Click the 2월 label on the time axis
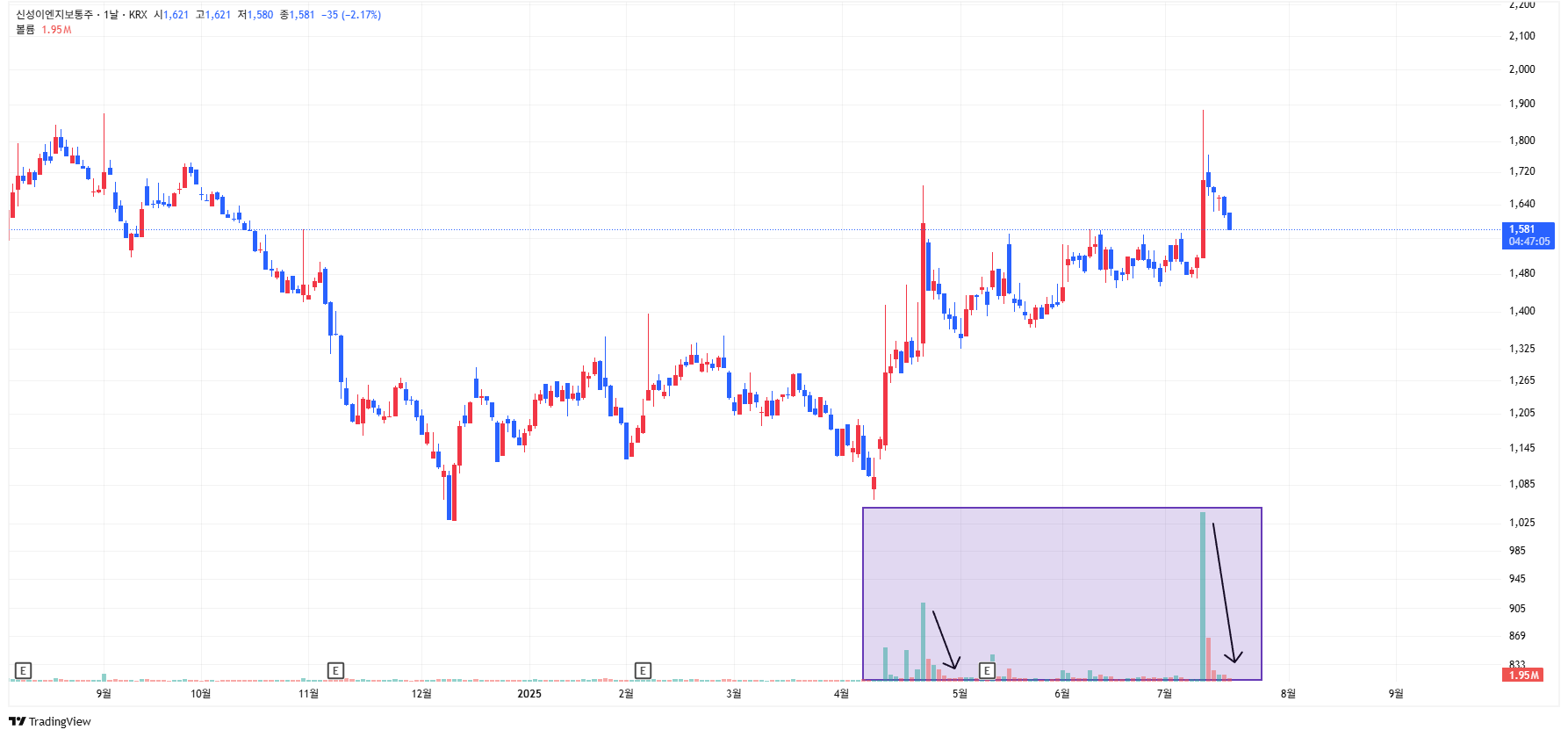 (x=626, y=694)
